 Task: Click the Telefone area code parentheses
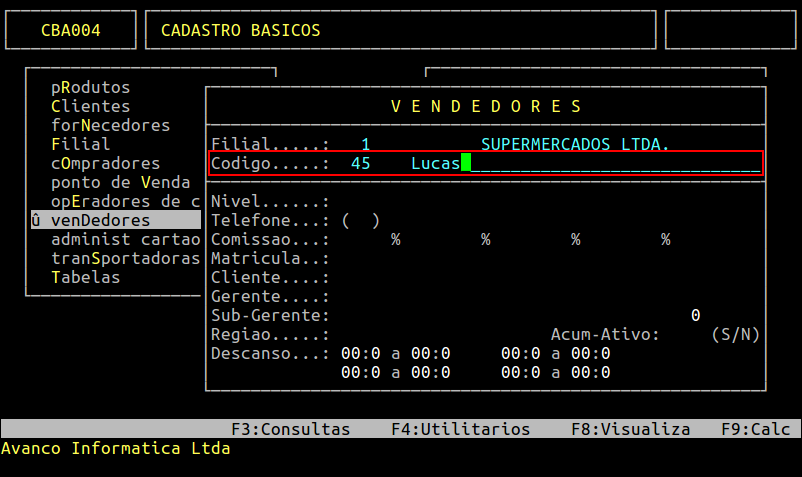tap(361, 220)
